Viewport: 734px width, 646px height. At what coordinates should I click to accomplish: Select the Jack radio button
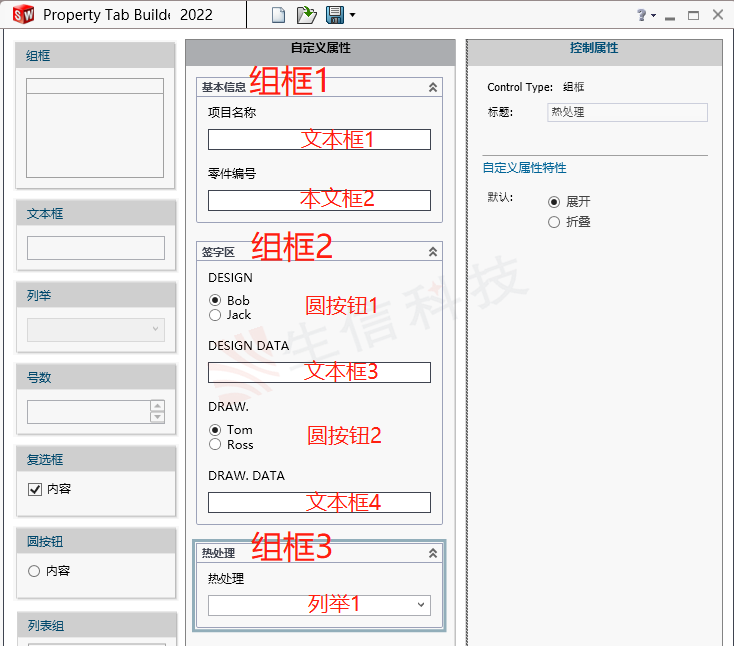tap(215, 315)
